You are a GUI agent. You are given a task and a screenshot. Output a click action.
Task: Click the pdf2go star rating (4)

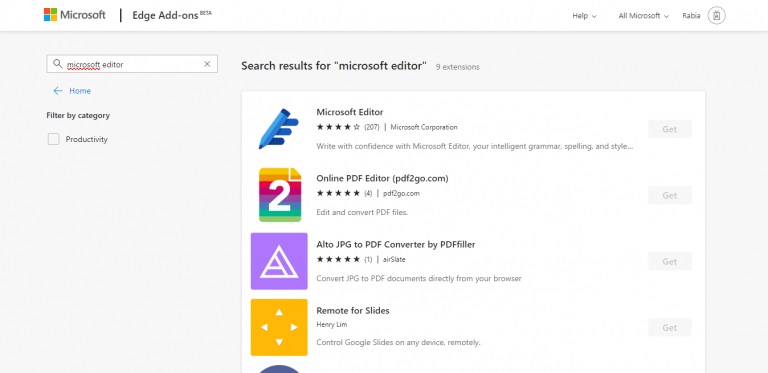coord(344,193)
